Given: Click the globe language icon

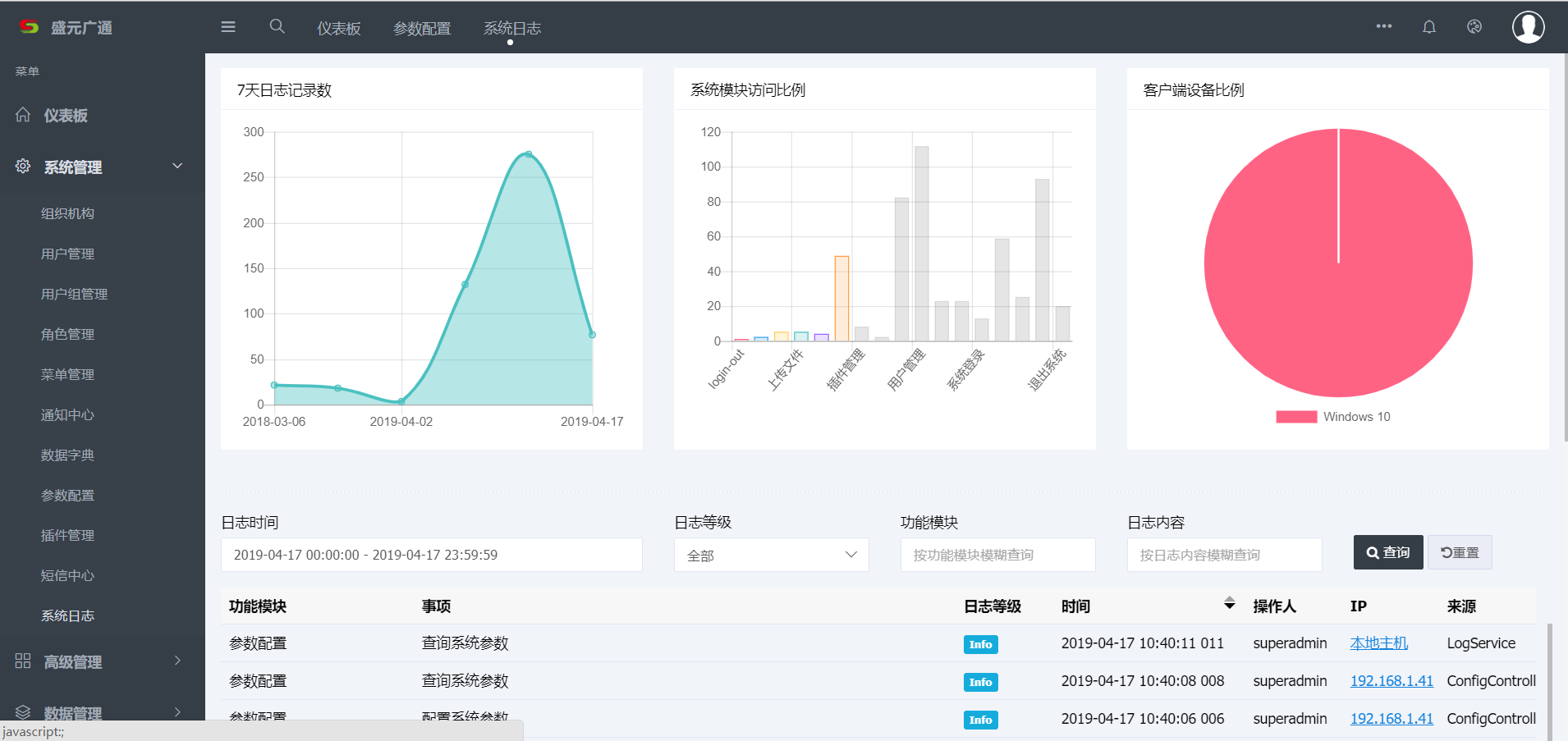Looking at the screenshot, I should click(1474, 26).
